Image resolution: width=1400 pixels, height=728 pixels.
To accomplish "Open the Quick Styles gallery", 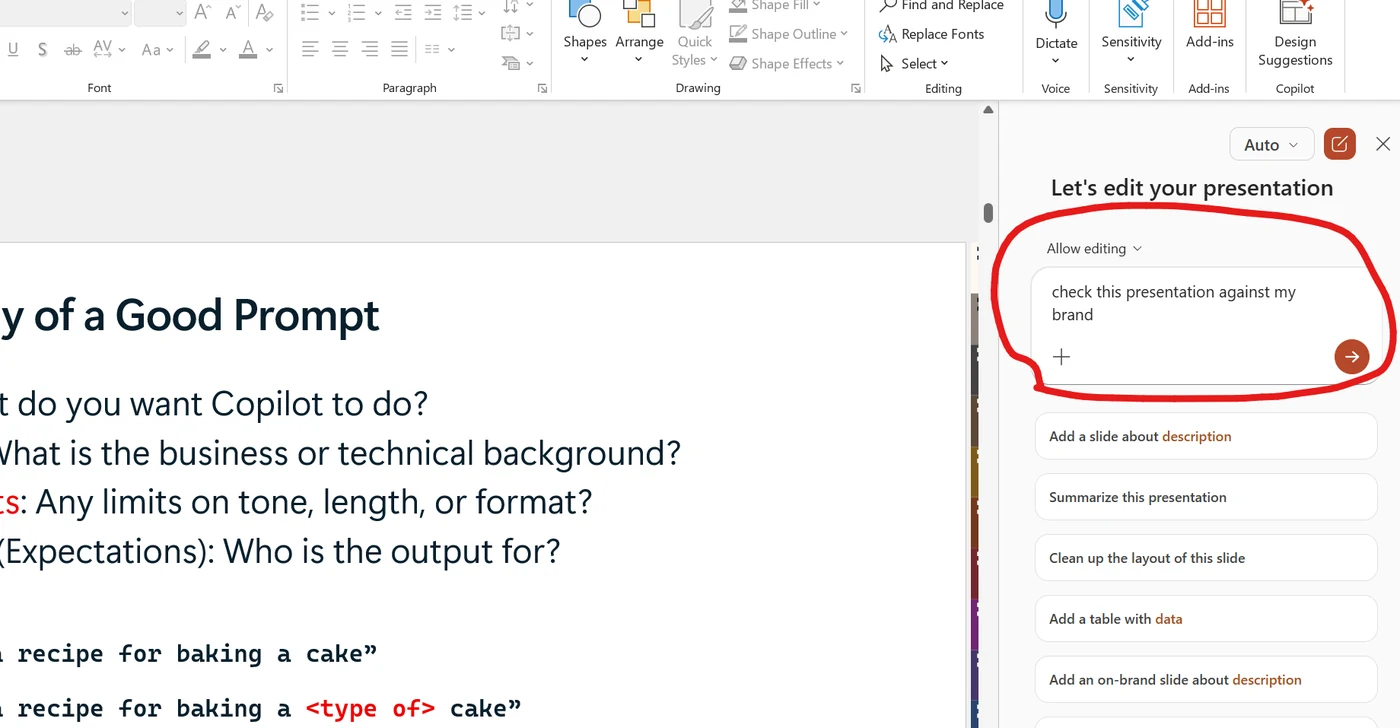I will coord(694,33).
